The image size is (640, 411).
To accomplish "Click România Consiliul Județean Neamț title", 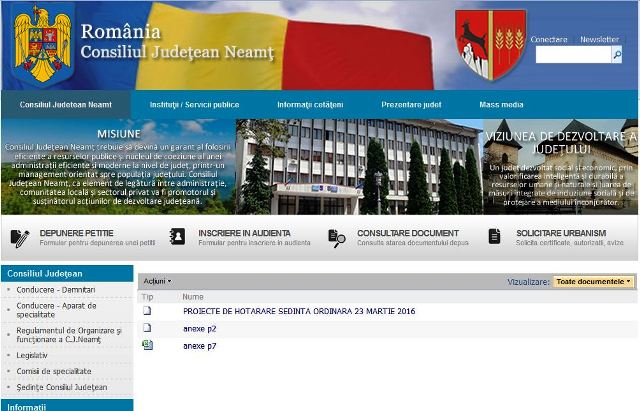I will [x=177, y=42].
